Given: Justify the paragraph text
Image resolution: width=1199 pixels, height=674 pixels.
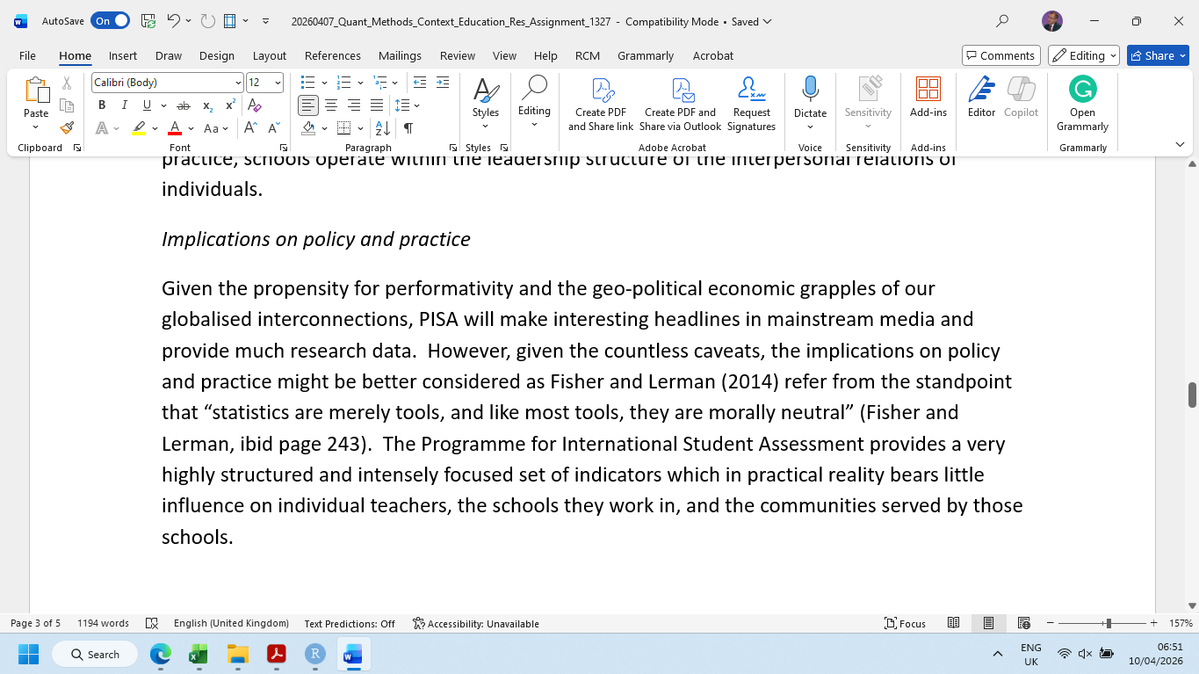Looking at the screenshot, I should coord(376,106).
